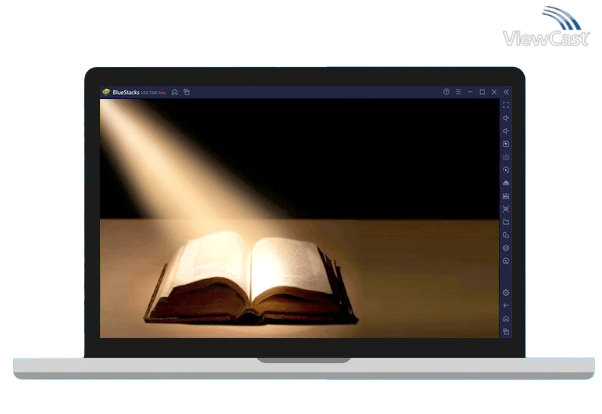Click the square play-button sidebar icon
The width and height of the screenshot is (602, 414).
tap(506, 144)
